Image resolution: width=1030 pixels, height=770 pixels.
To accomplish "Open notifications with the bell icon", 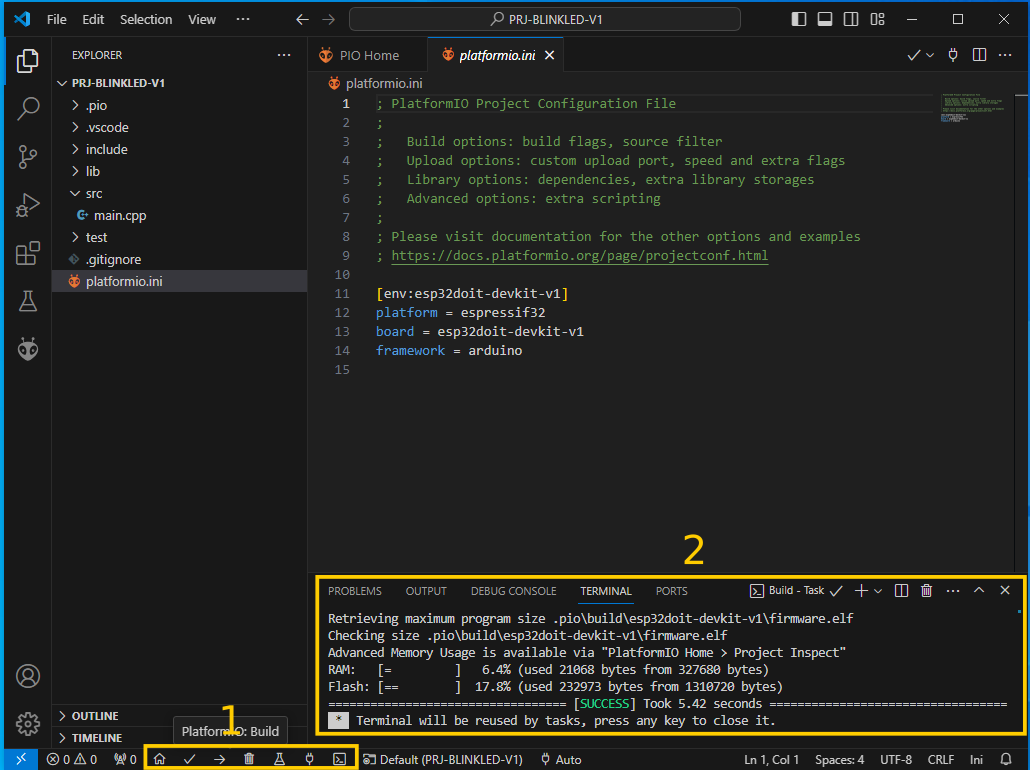I will click(1005, 759).
